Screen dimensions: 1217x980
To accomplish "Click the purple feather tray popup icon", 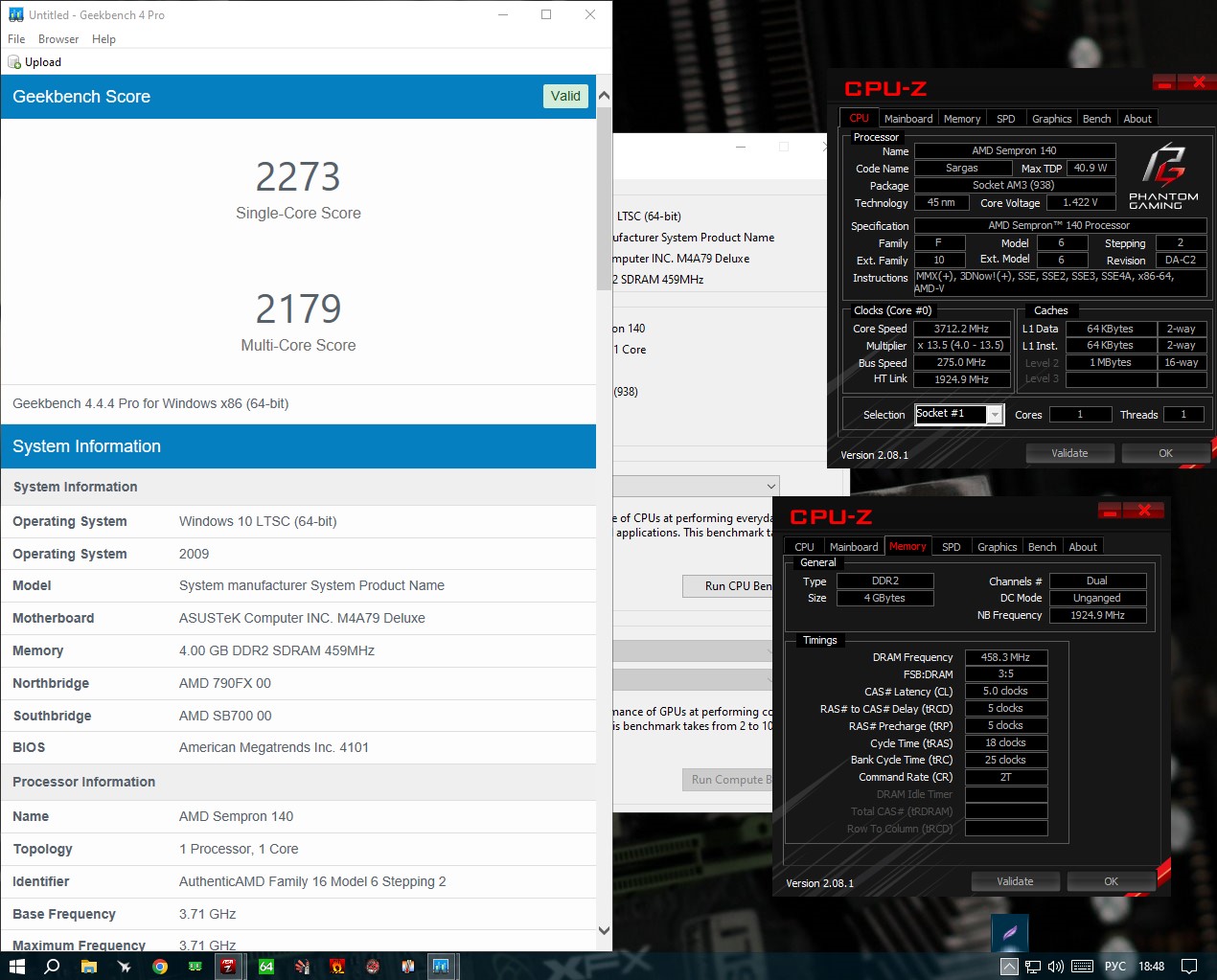I will (x=1009, y=932).
